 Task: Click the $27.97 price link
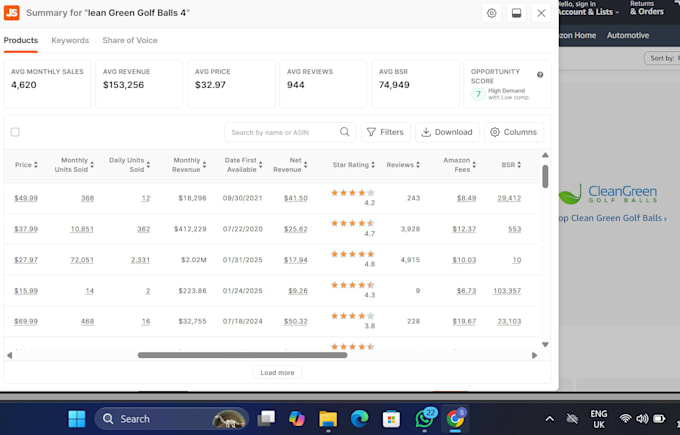[26, 260]
